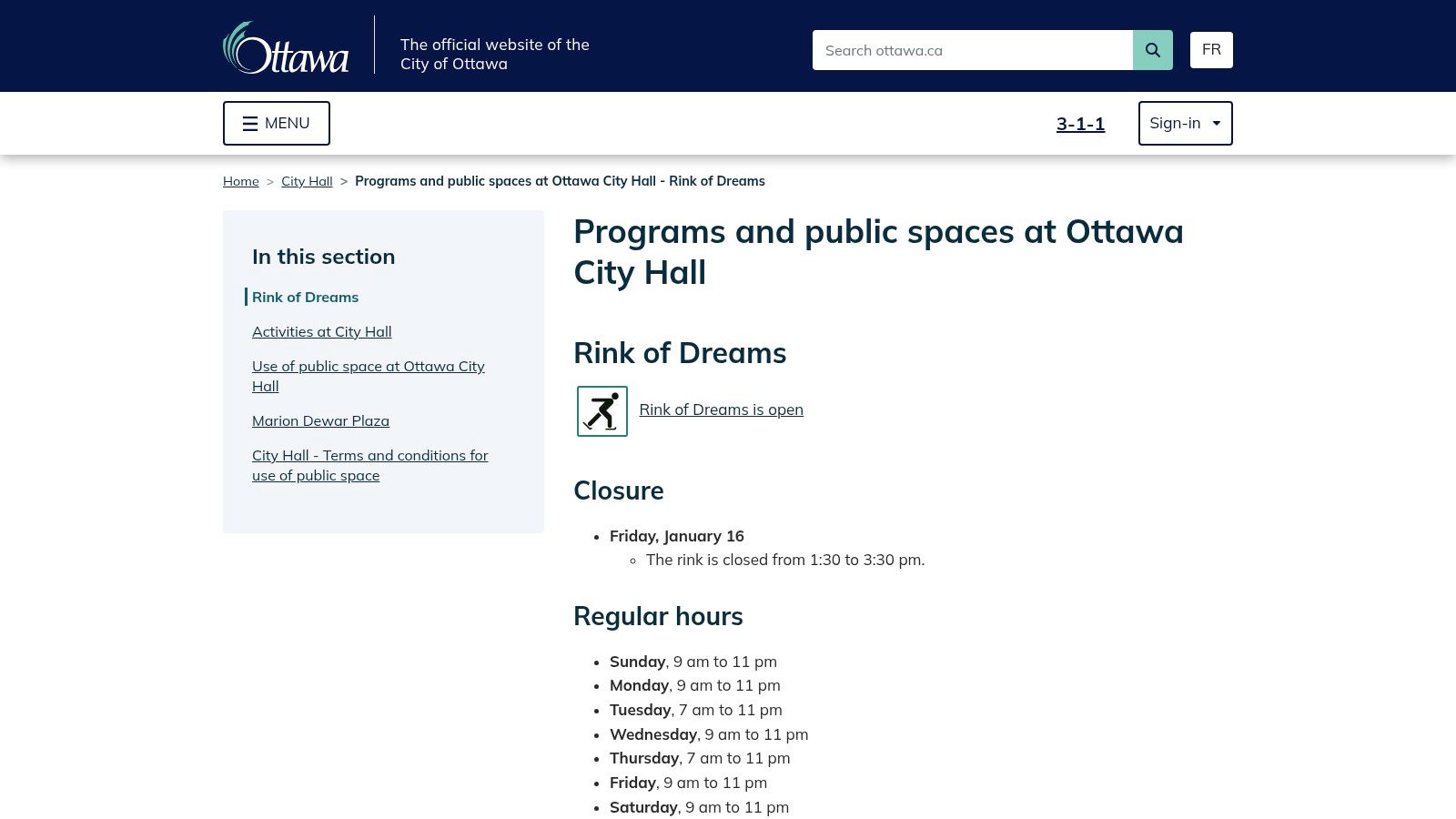The width and height of the screenshot is (1456, 819).
Task: Go to Home in the breadcrumb
Action: coord(240,181)
